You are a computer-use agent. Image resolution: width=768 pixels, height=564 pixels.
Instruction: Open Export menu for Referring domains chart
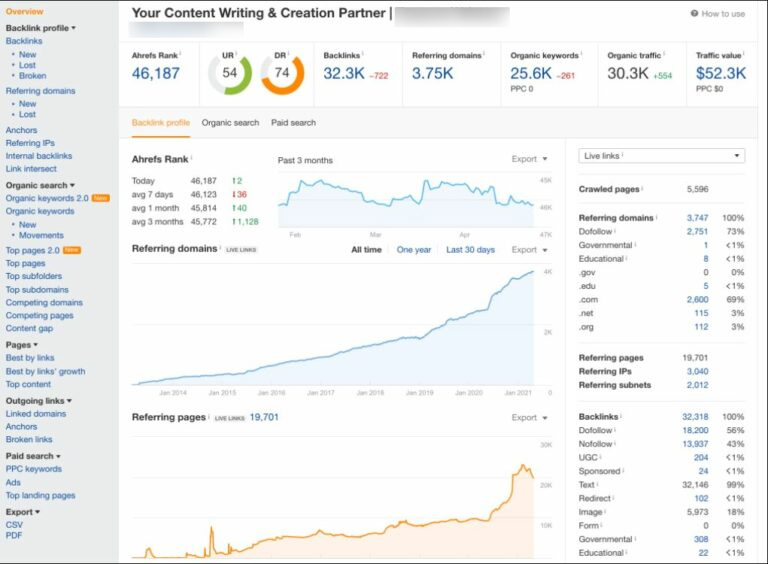pos(529,250)
